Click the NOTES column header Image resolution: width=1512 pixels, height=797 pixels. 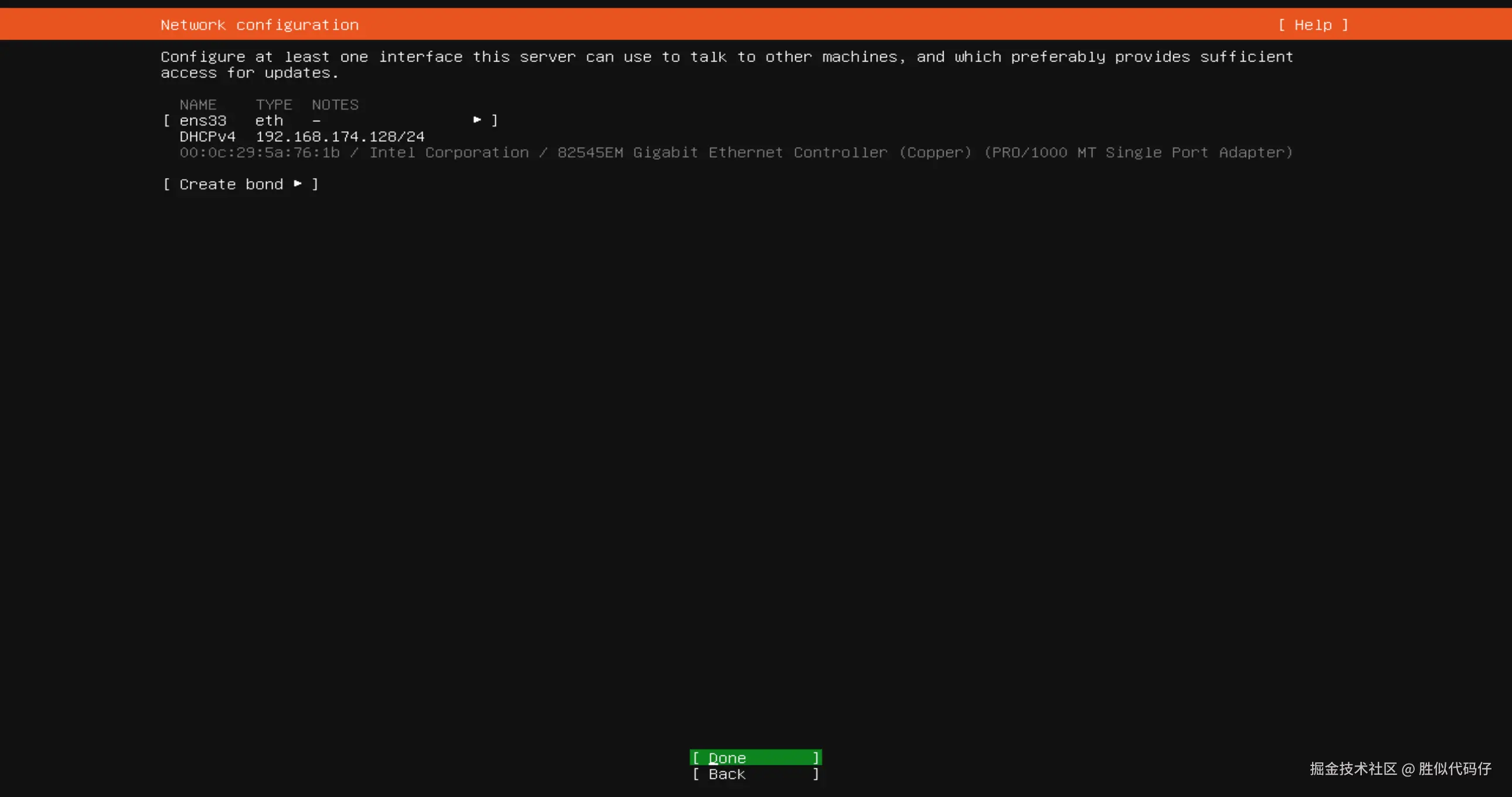click(x=335, y=104)
